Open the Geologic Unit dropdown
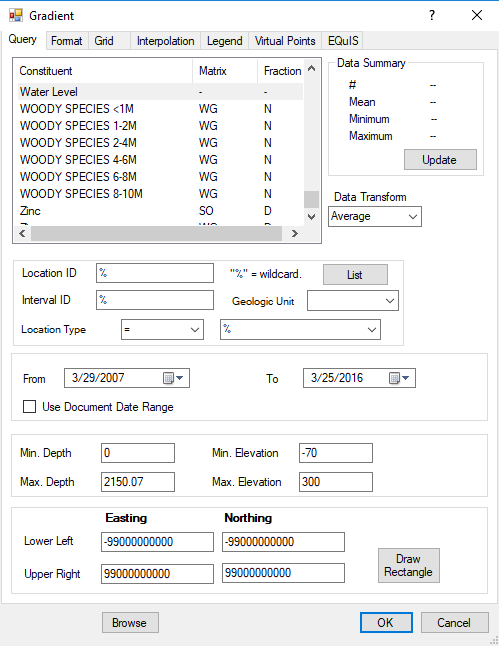This screenshot has width=499, height=646. tap(390, 301)
